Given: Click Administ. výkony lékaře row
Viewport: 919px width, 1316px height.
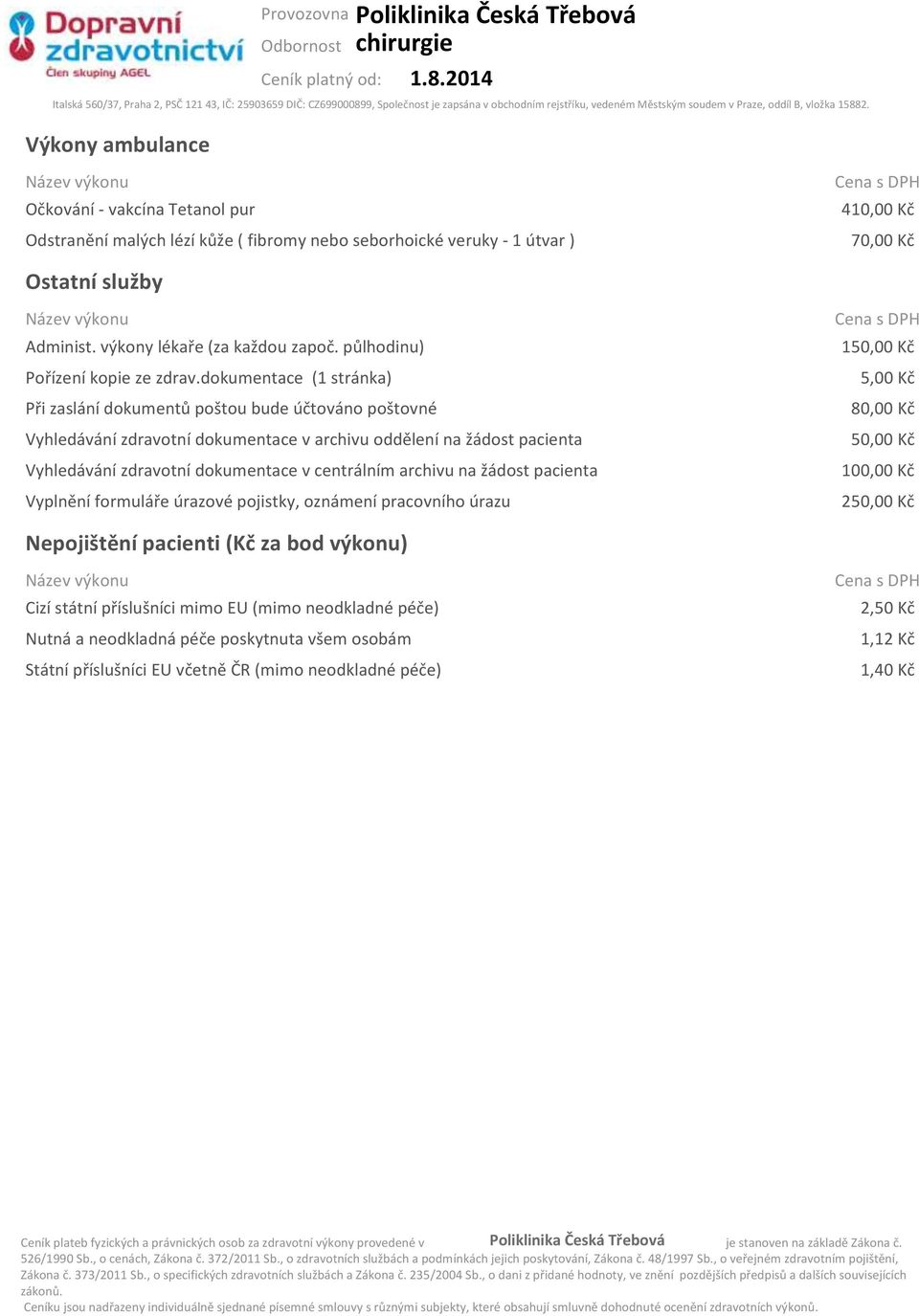Looking at the screenshot, I should [x=470, y=346].
